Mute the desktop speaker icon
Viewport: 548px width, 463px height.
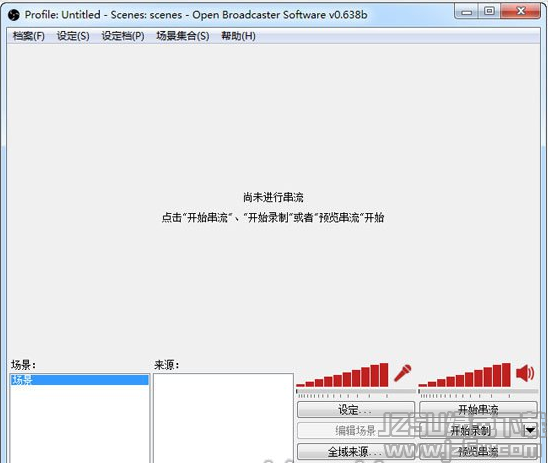click(525, 373)
